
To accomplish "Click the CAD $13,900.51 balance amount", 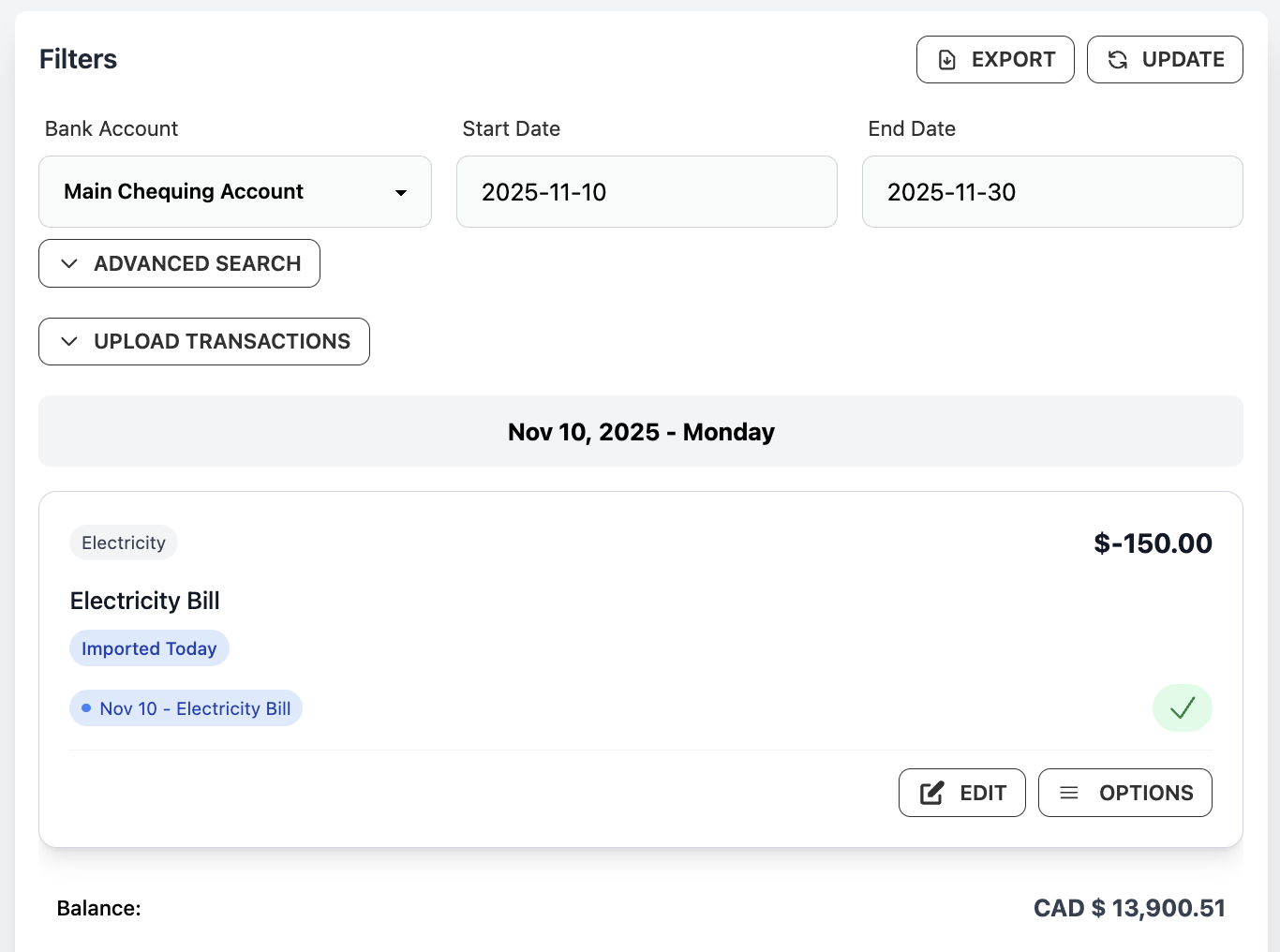I will (x=1128, y=907).
